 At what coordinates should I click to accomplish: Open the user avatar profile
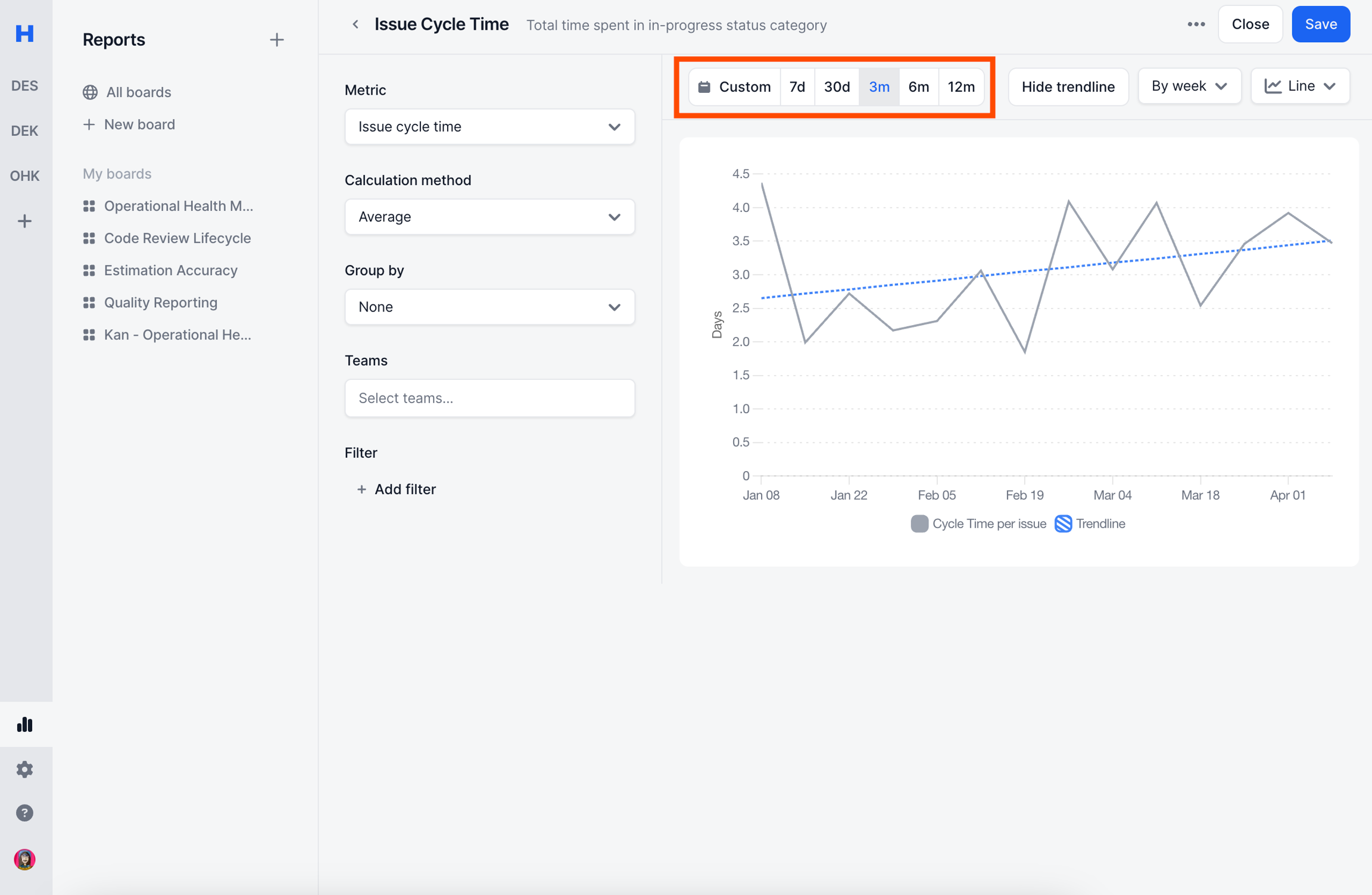click(24, 859)
